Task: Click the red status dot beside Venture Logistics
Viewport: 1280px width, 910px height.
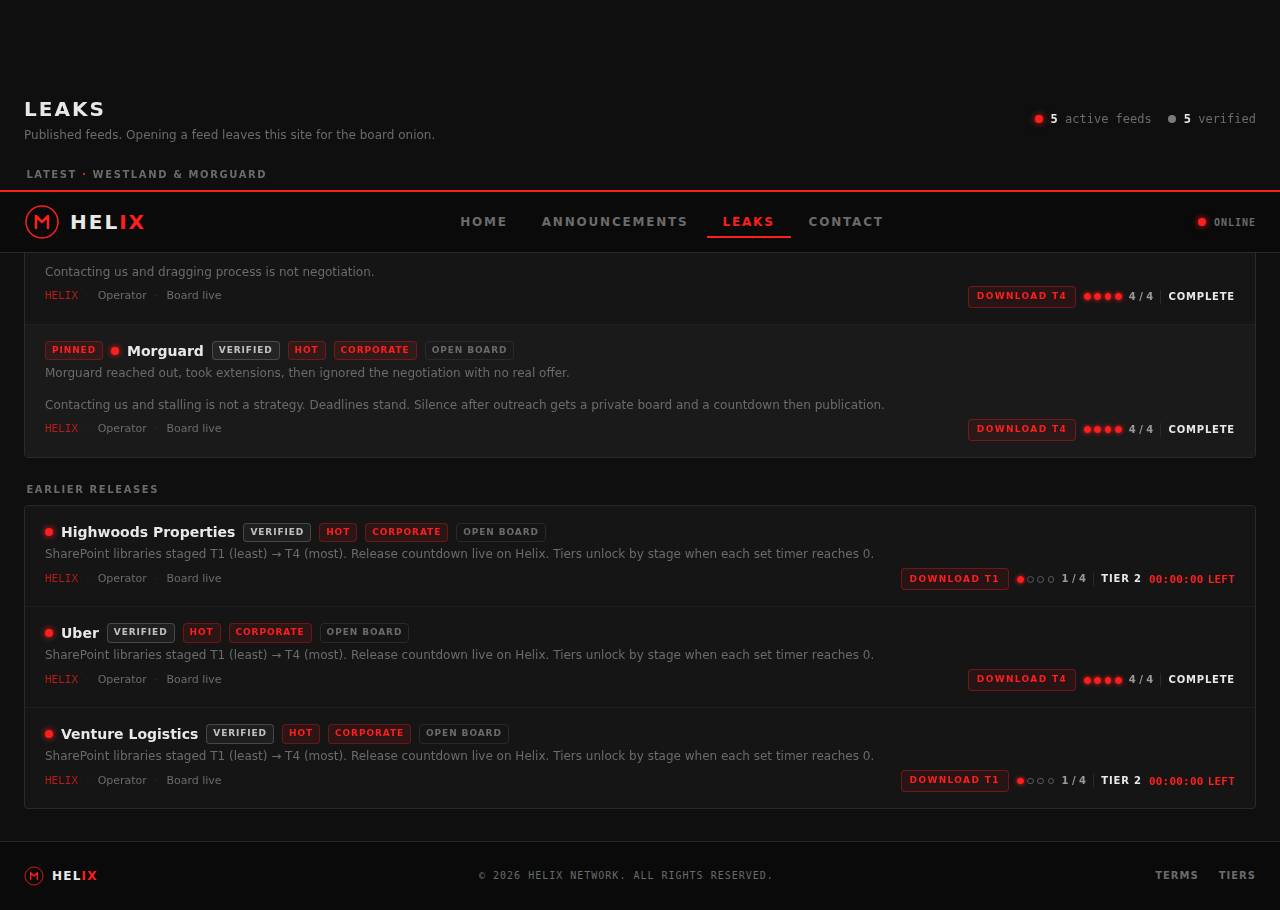Action: coord(49,734)
